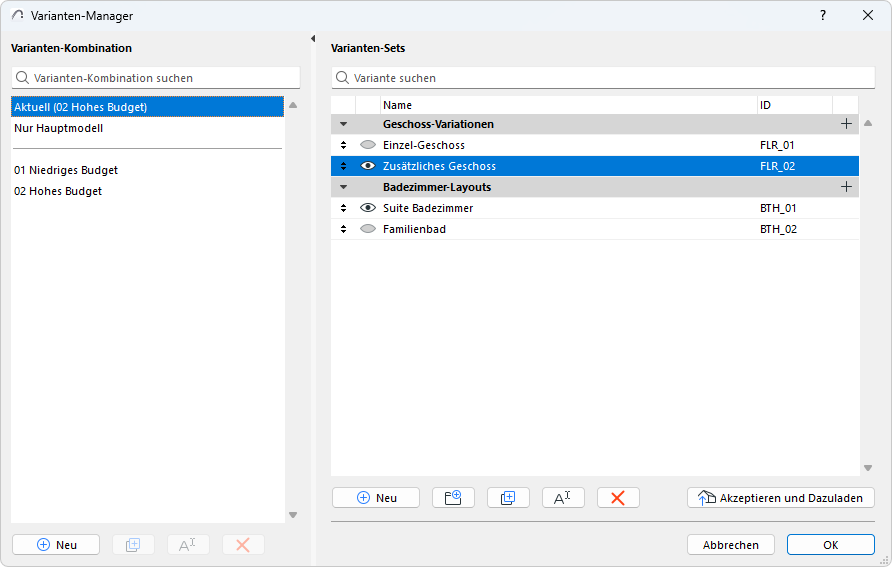Add variant to Geschoss-Variationen with plus icon
The image size is (892, 567).
coord(846,124)
